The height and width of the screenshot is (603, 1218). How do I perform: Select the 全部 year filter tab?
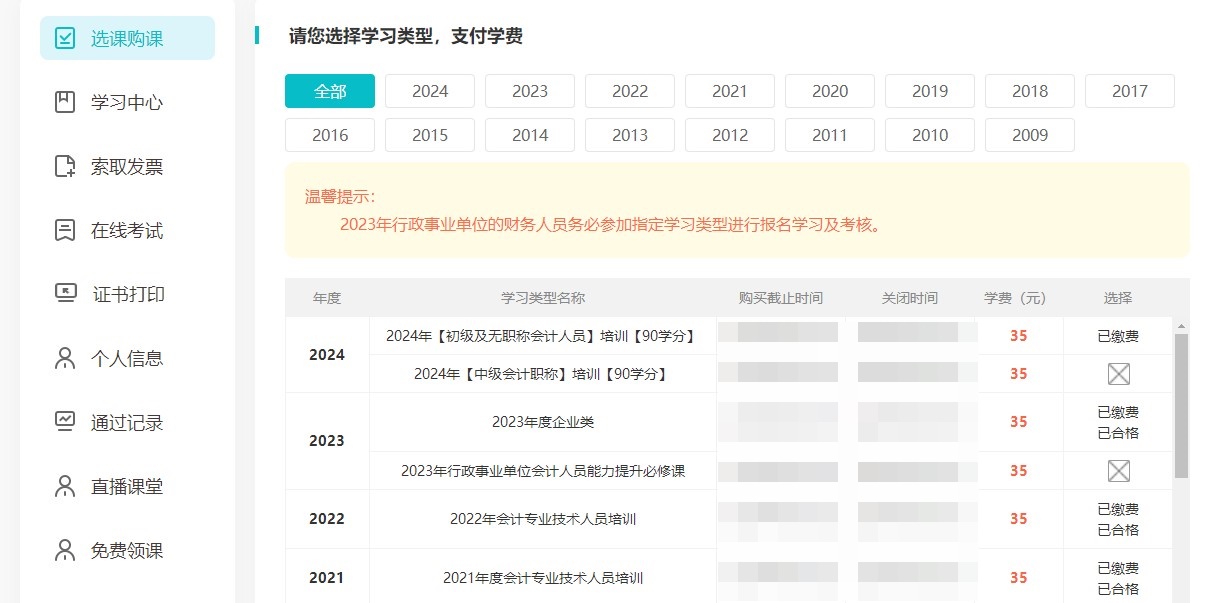tap(330, 91)
